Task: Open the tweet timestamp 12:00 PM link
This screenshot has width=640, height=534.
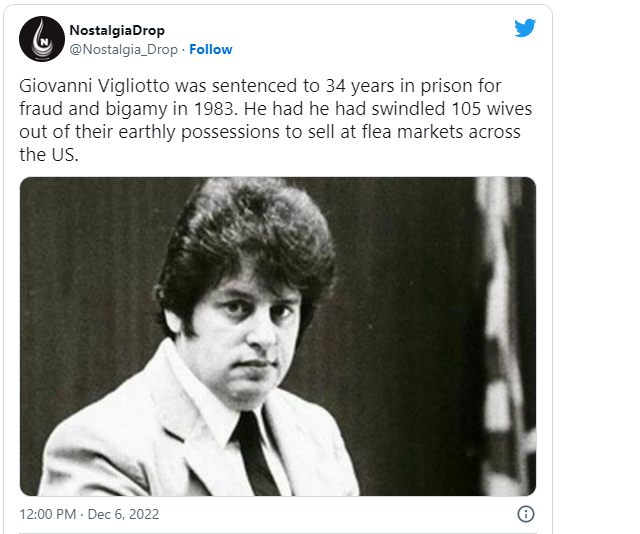Action: [x=48, y=514]
